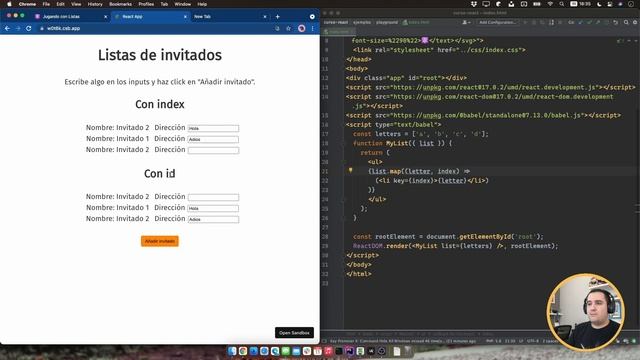The width and height of the screenshot is (640, 360).
Task: Click the IDE undo/rollback arrow icon
Action: (616, 22)
